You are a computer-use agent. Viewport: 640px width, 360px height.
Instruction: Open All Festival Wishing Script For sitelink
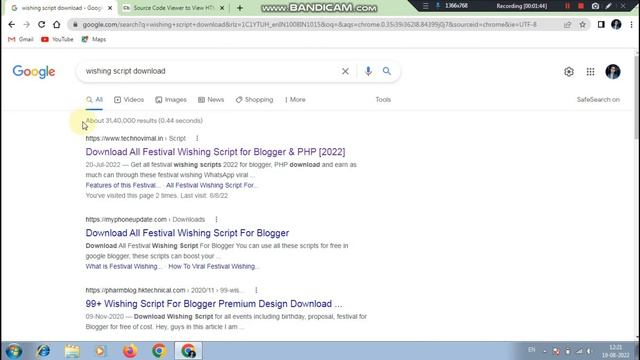coord(212,185)
